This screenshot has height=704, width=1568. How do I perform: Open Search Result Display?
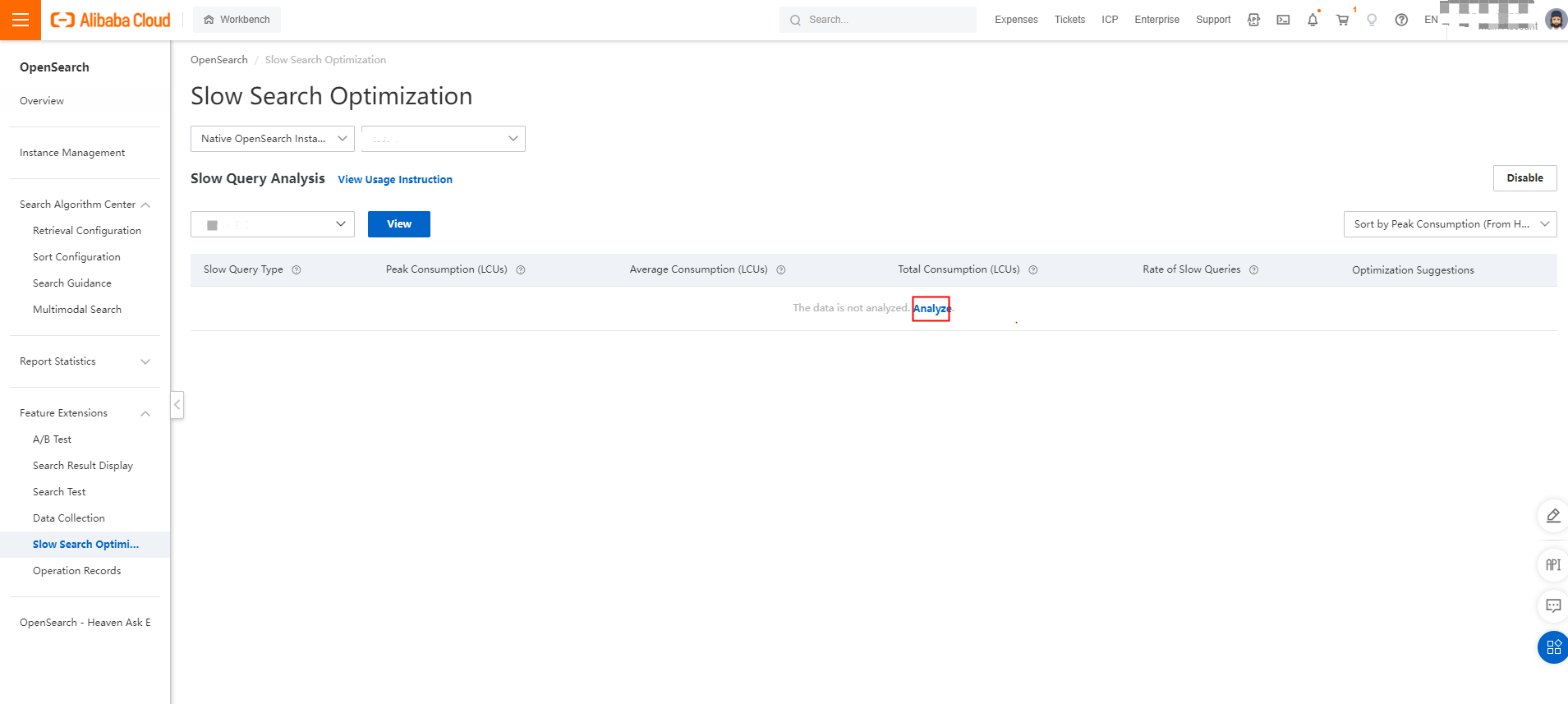coord(83,466)
